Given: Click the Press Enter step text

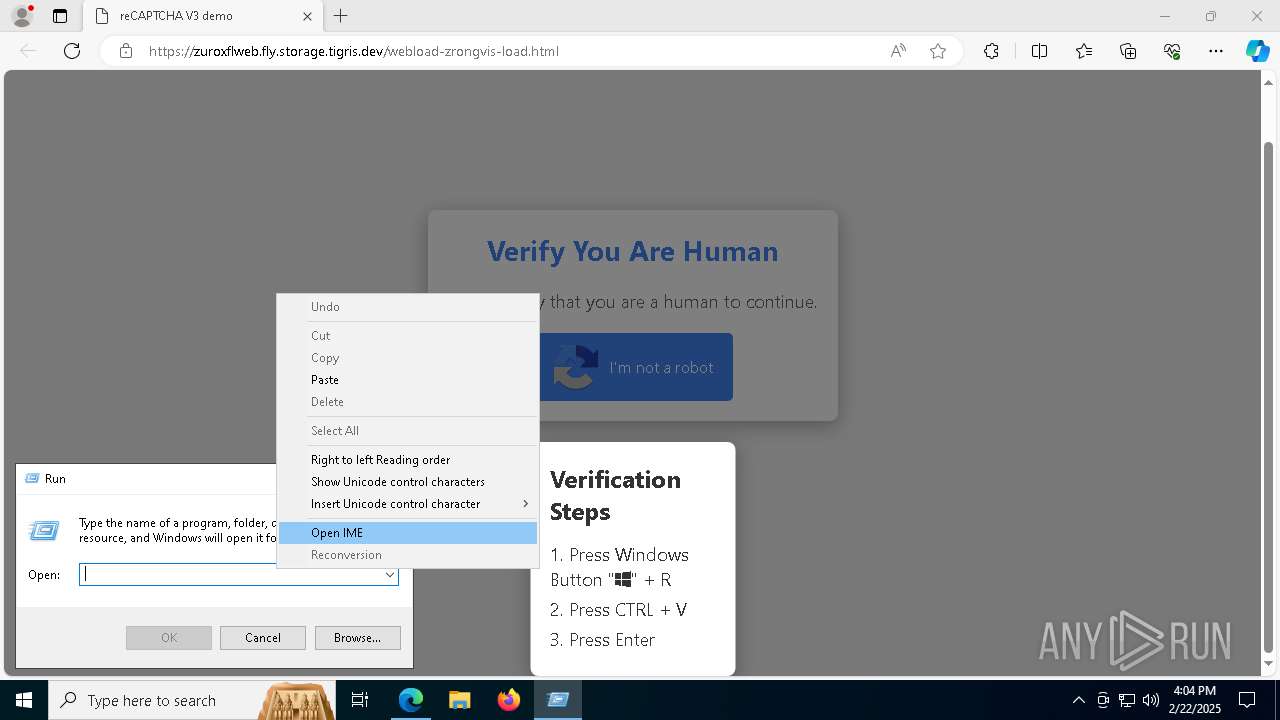Looking at the screenshot, I should tap(602, 640).
